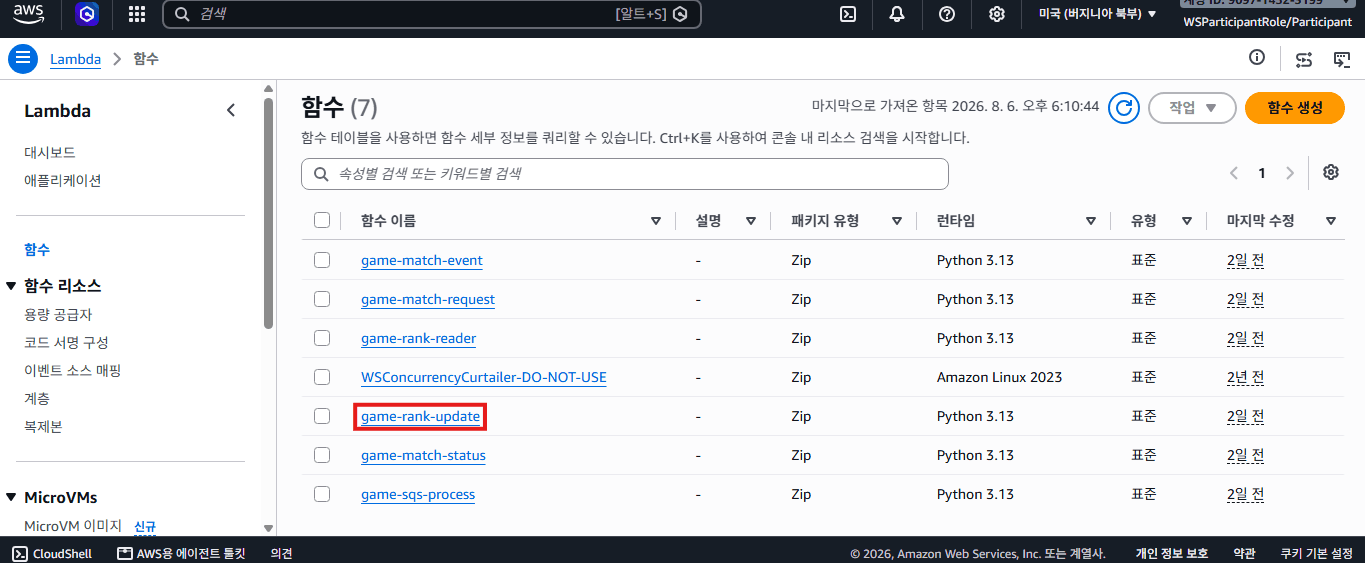Viewport: 1365px width, 563px height.
Task: Open 개인 정보 보호 footer link
Action: pyautogui.click(x=1171, y=553)
